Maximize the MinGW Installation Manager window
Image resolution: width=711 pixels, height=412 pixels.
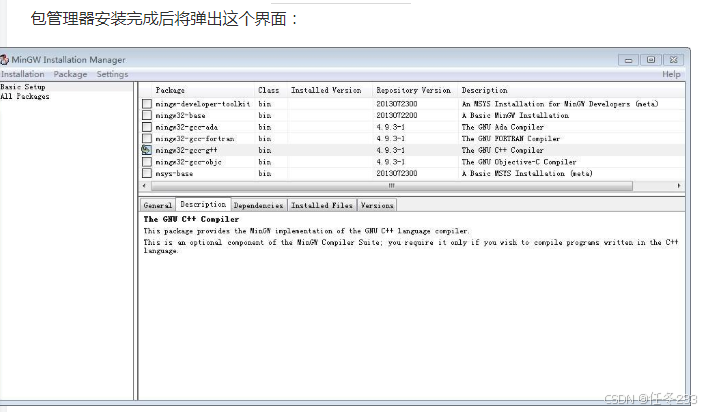coord(651,60)
